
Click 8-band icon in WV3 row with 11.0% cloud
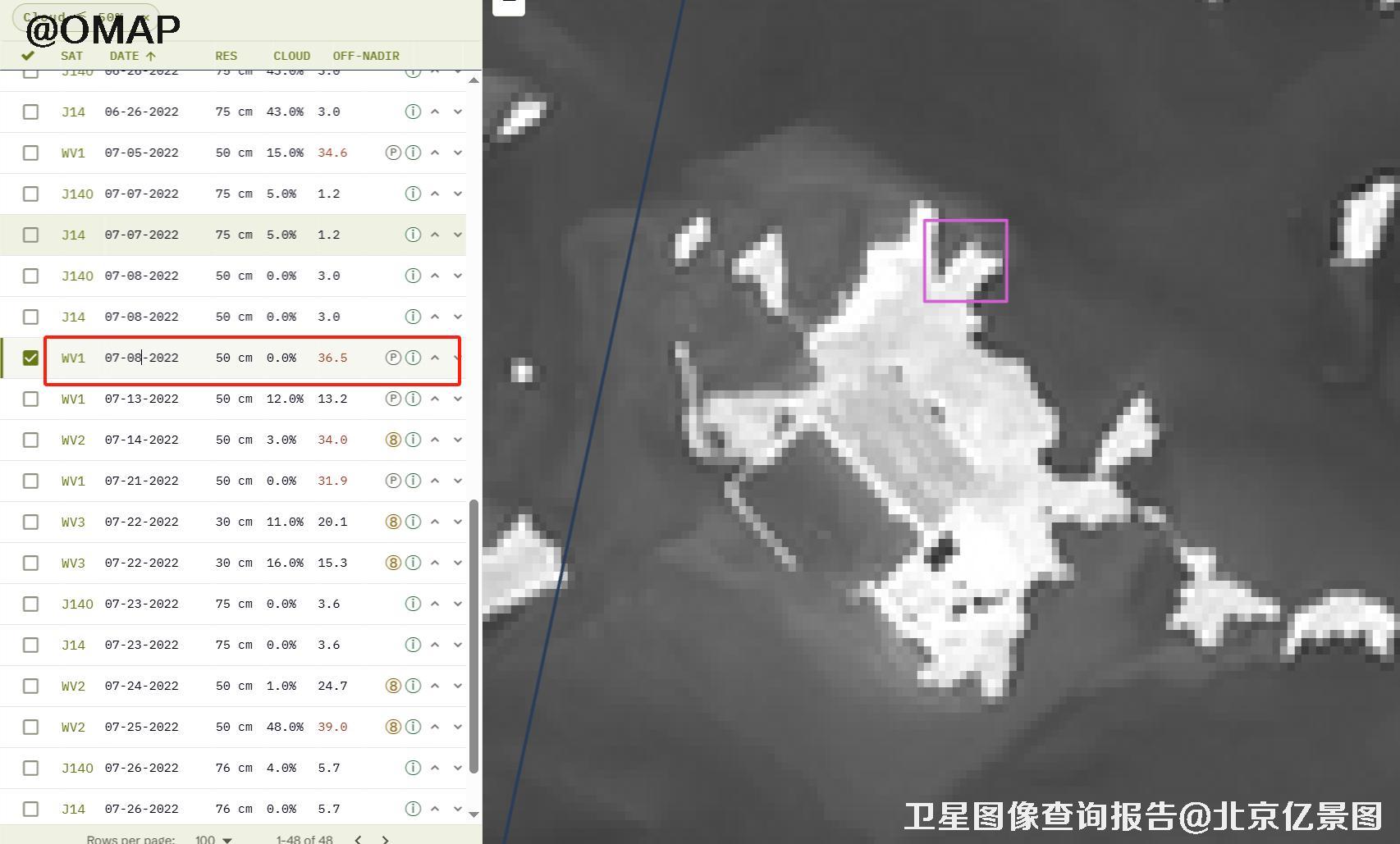point(393,522)
